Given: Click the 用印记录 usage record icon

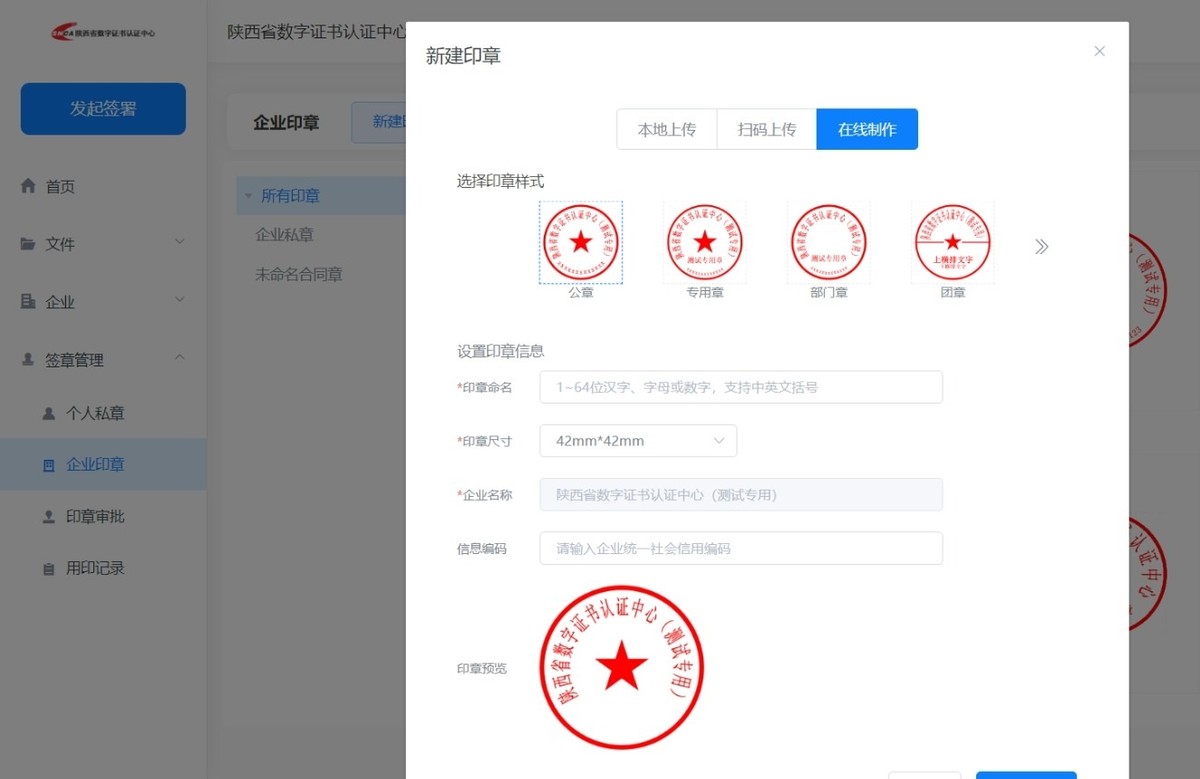Looking at the screenshot, I should click(x=48, y=568).
